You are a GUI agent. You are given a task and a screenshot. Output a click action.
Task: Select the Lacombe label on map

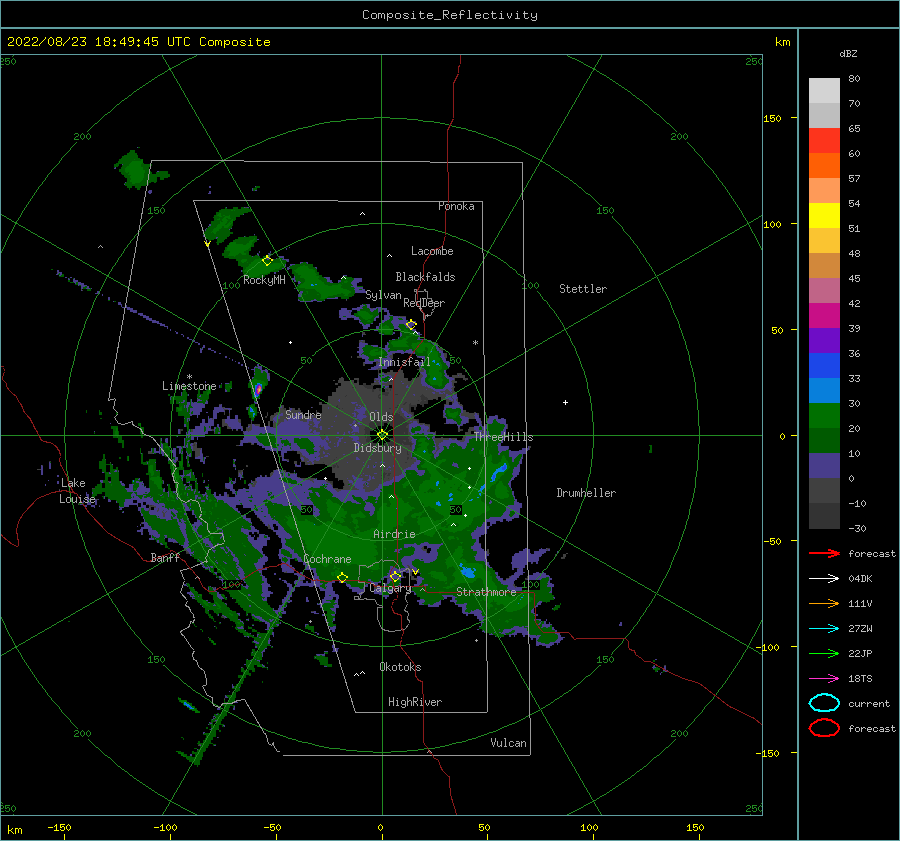coord(432,251)
